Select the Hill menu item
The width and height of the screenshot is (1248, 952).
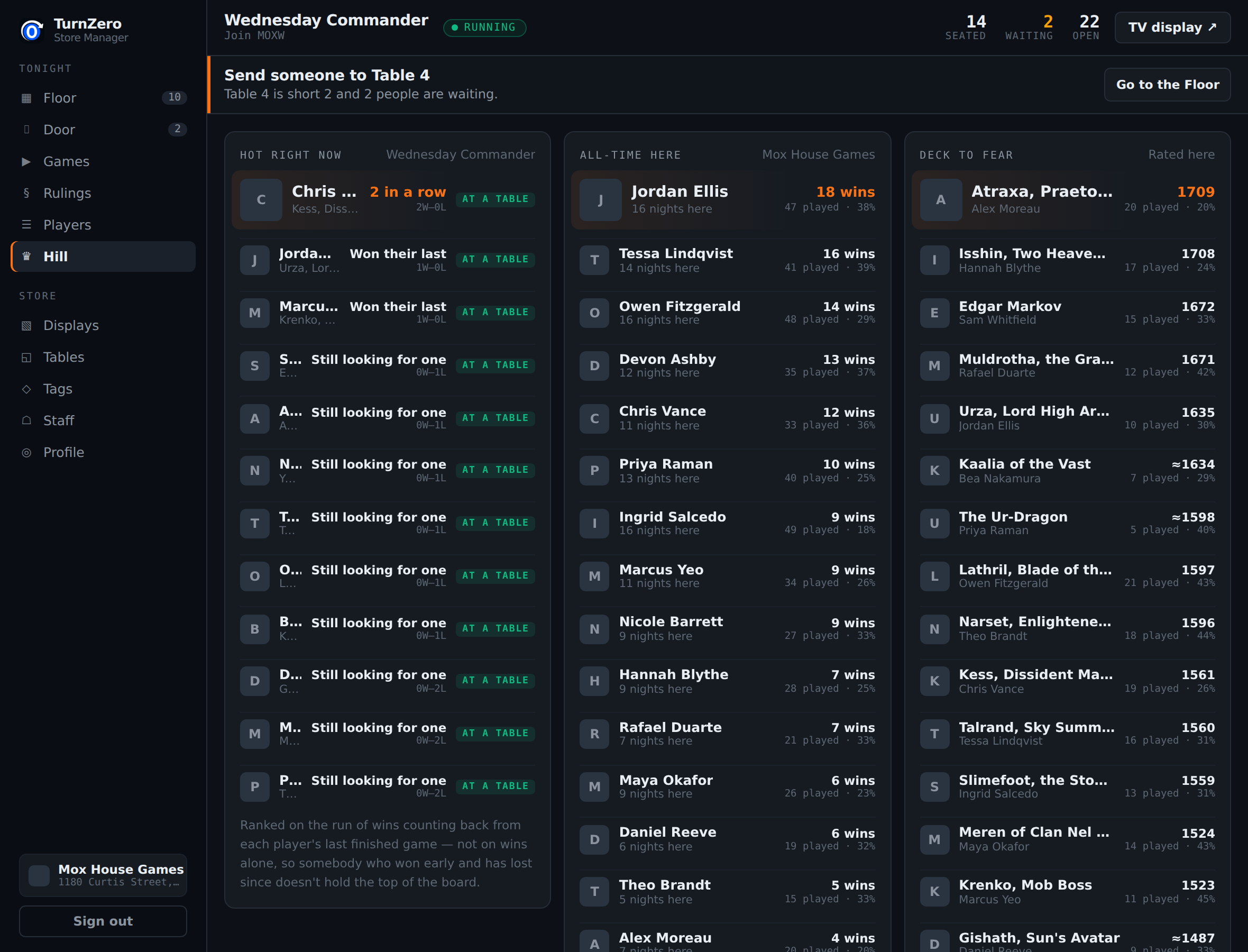pyautogui.click(x=103, y=257)
